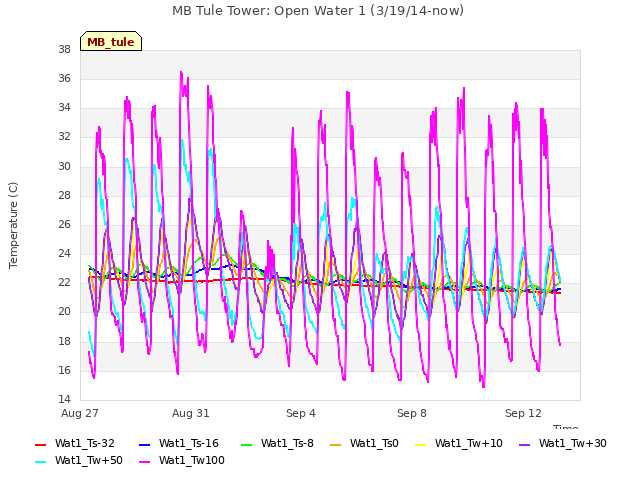This screenshot has height=480, width=640.
Task: Click the Sep 8 x-axis tick label
Action: click(412, 413)
